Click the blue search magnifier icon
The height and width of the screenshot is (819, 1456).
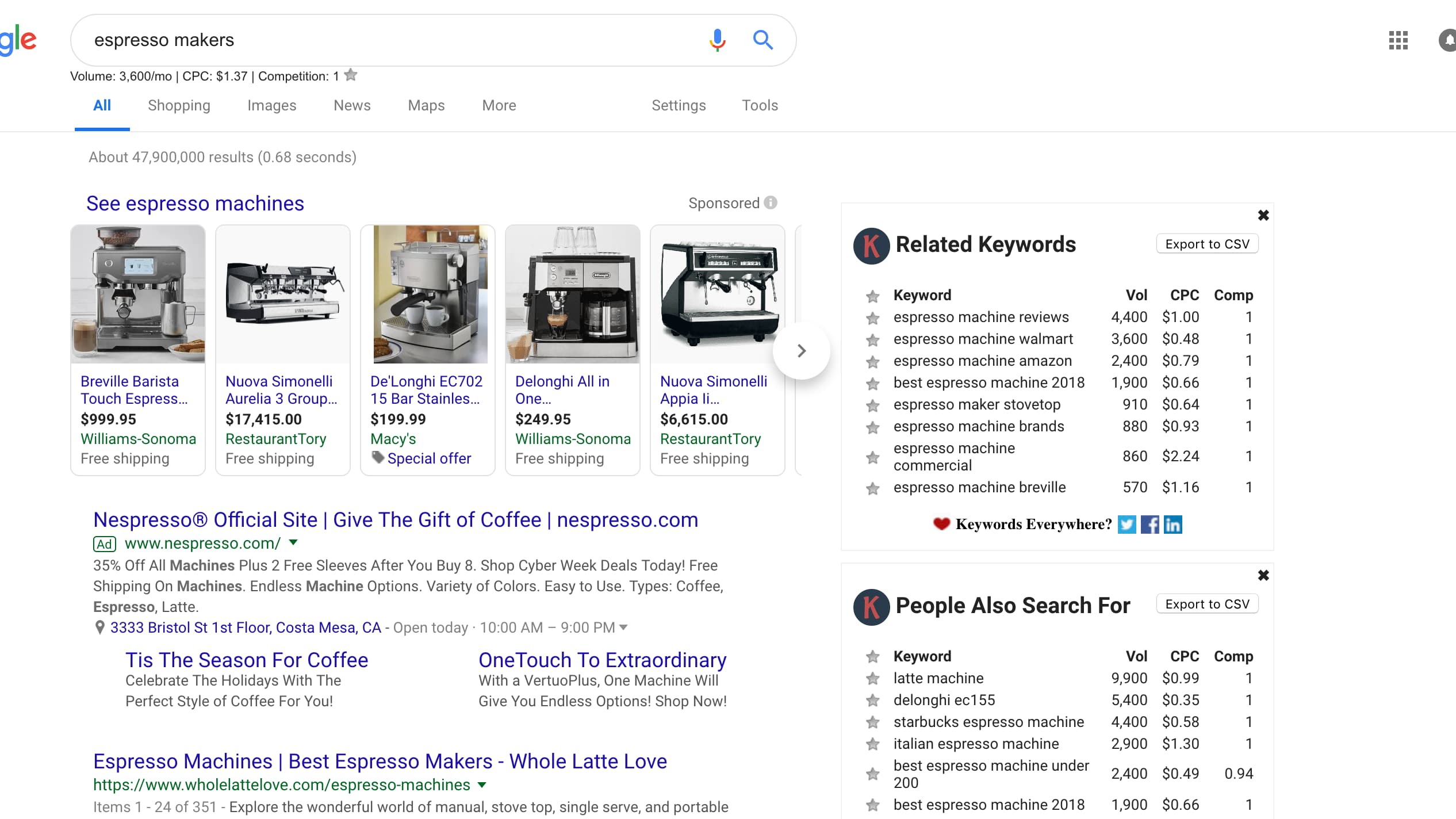(x=763, y=40)
